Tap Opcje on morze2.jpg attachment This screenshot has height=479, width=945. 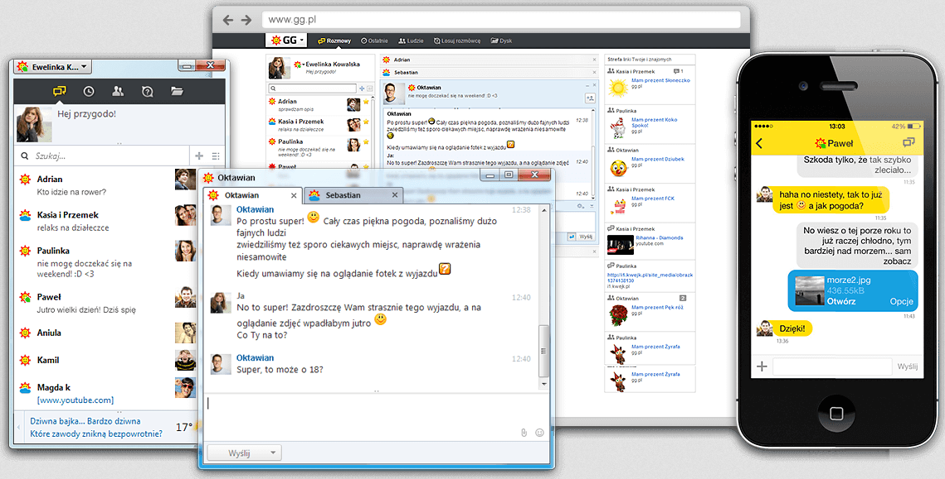(902, 301)
